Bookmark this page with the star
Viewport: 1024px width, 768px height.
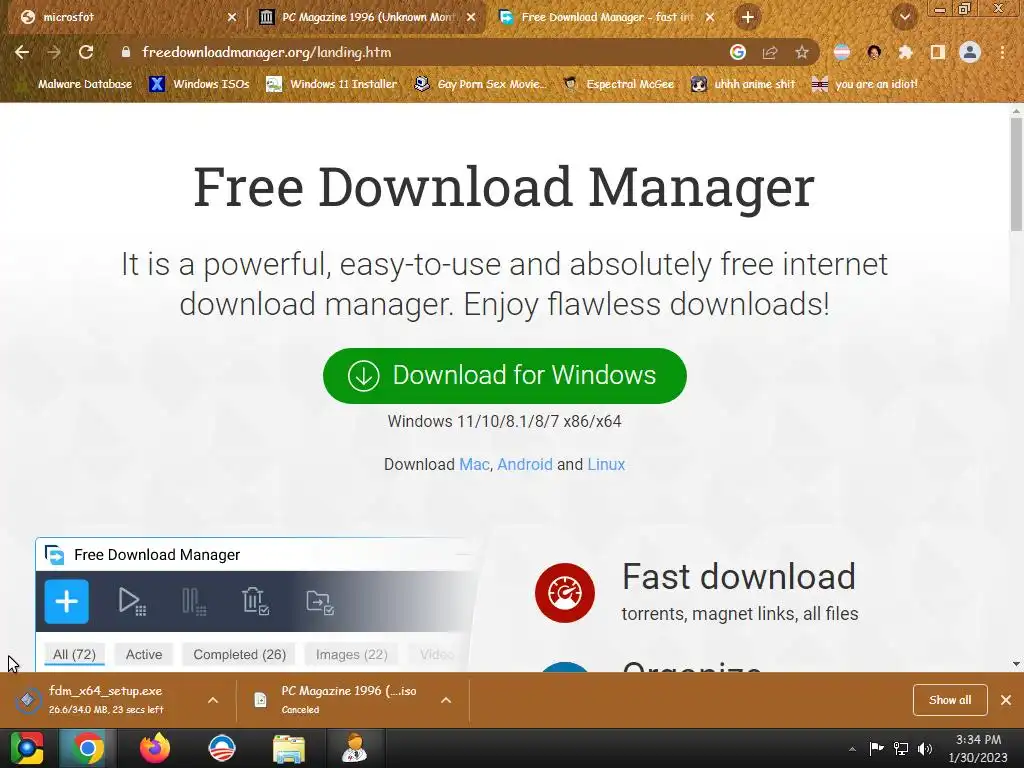802,52
